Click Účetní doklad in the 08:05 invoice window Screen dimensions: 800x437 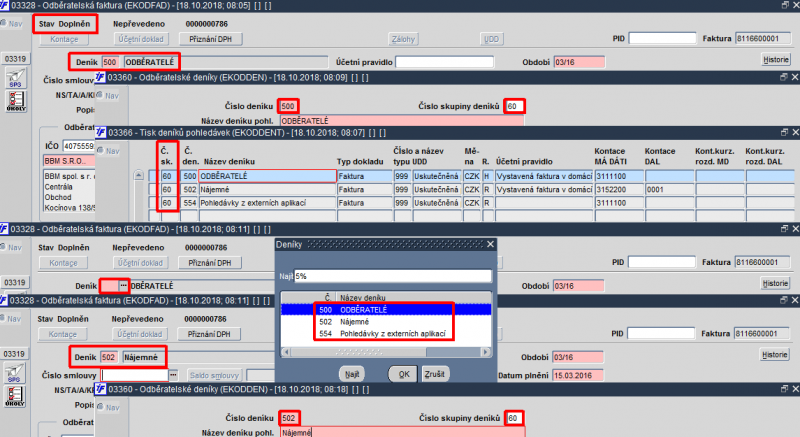pos(141,39)
